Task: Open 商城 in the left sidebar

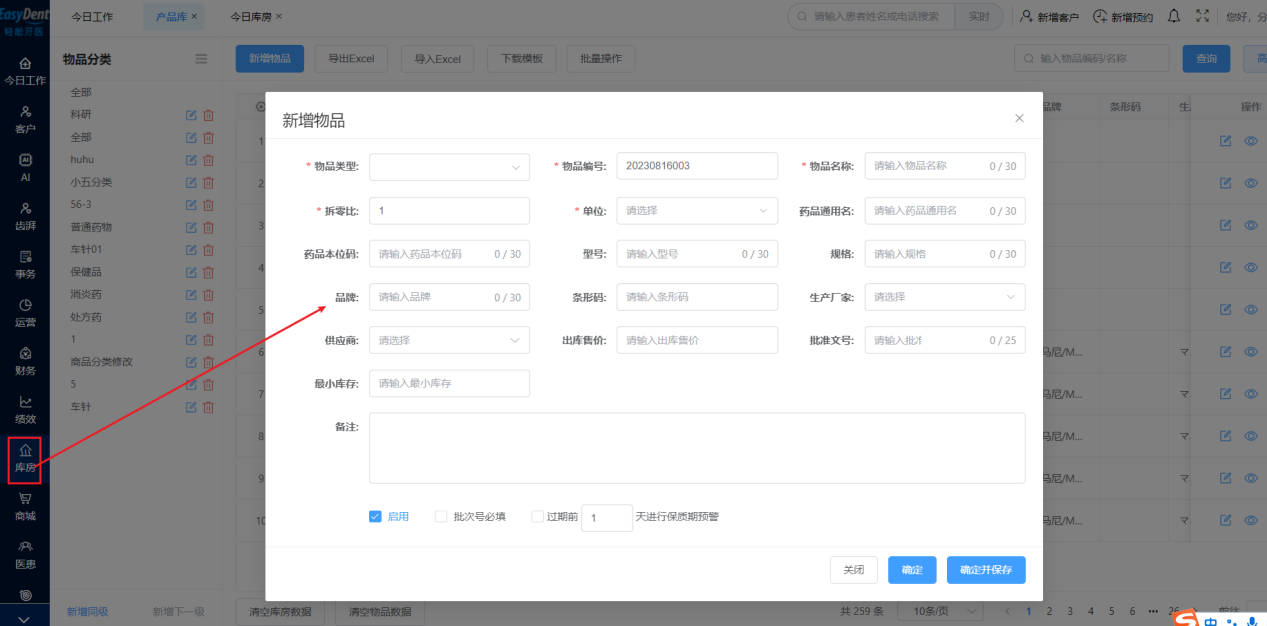Action: (25, 506)
